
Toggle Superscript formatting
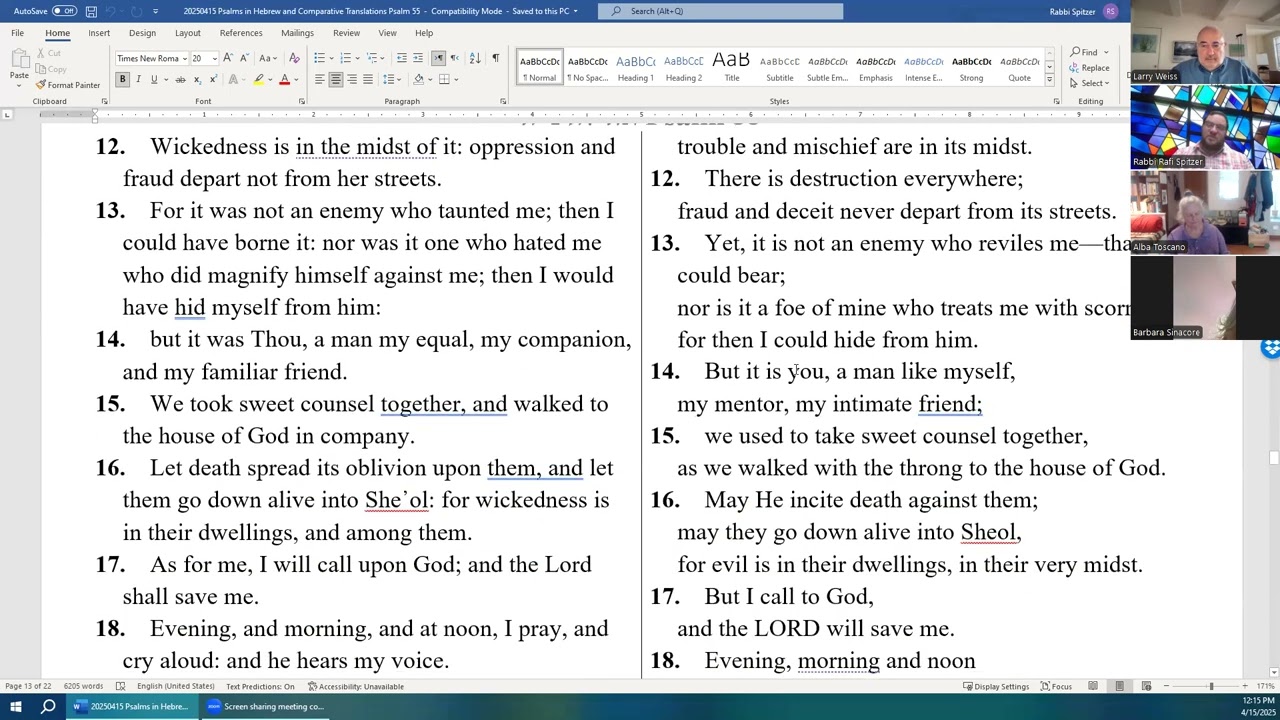coord(212,79)
